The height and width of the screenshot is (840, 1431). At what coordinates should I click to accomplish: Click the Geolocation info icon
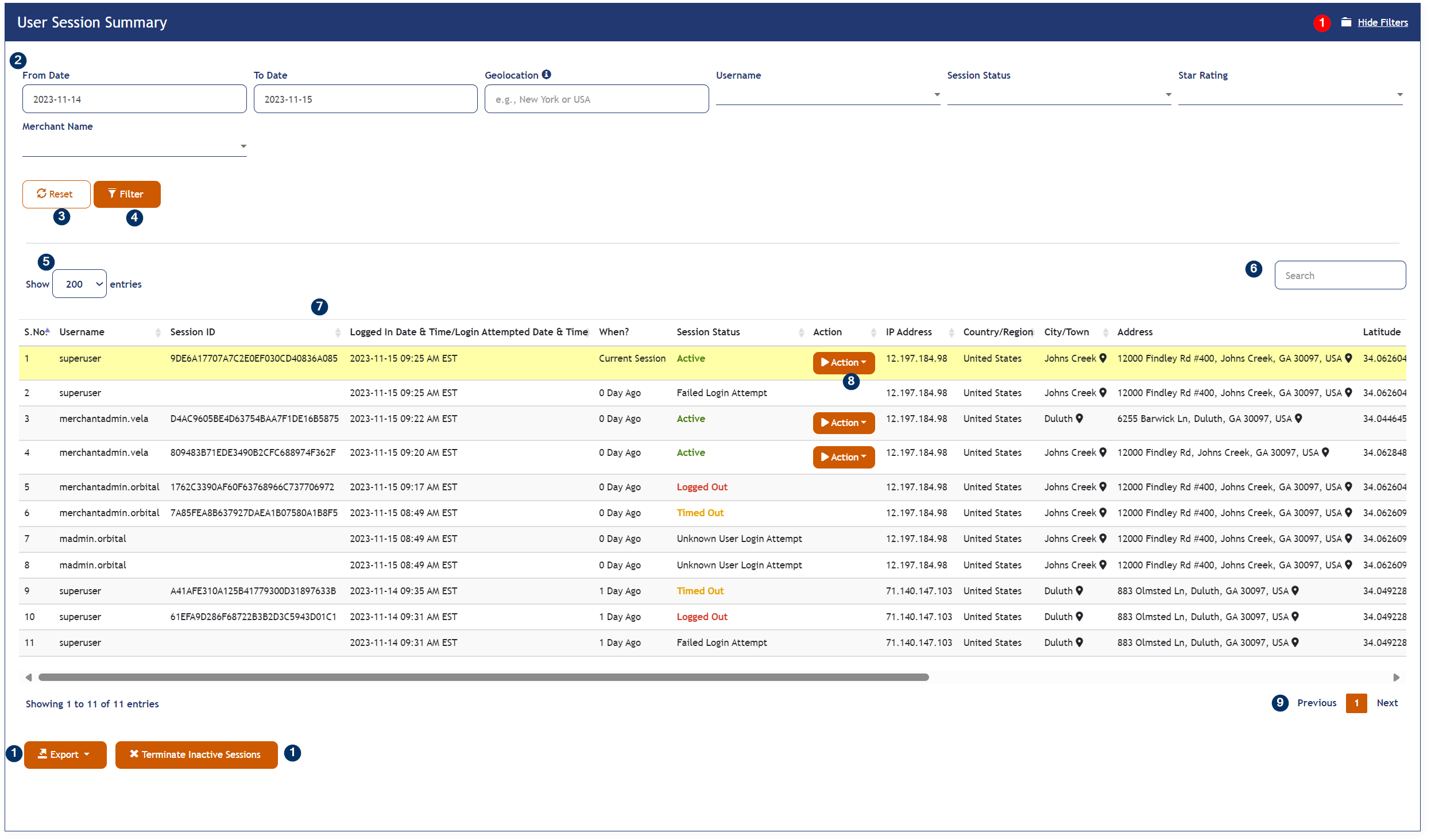[546, 75]
